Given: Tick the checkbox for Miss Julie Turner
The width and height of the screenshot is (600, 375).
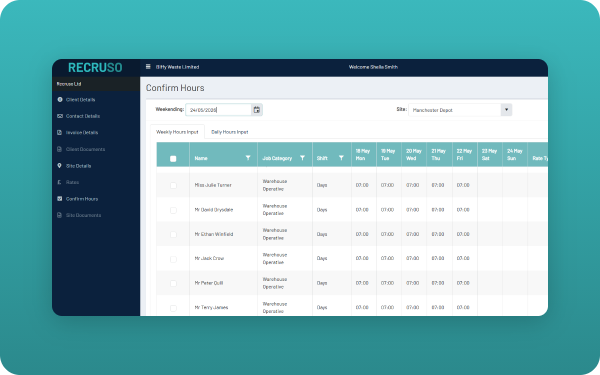Looking at the screenshot, I should (173, 185).
